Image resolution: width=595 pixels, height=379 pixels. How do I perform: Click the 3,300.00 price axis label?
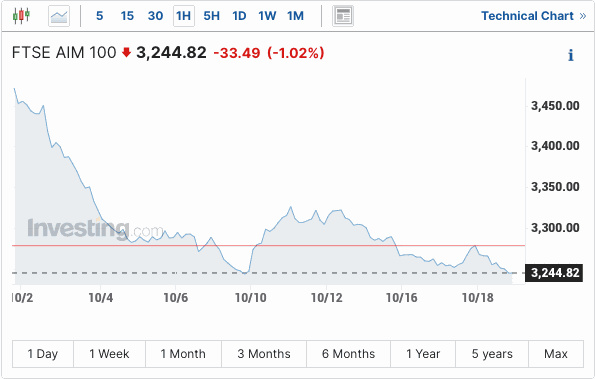point(555,228)
